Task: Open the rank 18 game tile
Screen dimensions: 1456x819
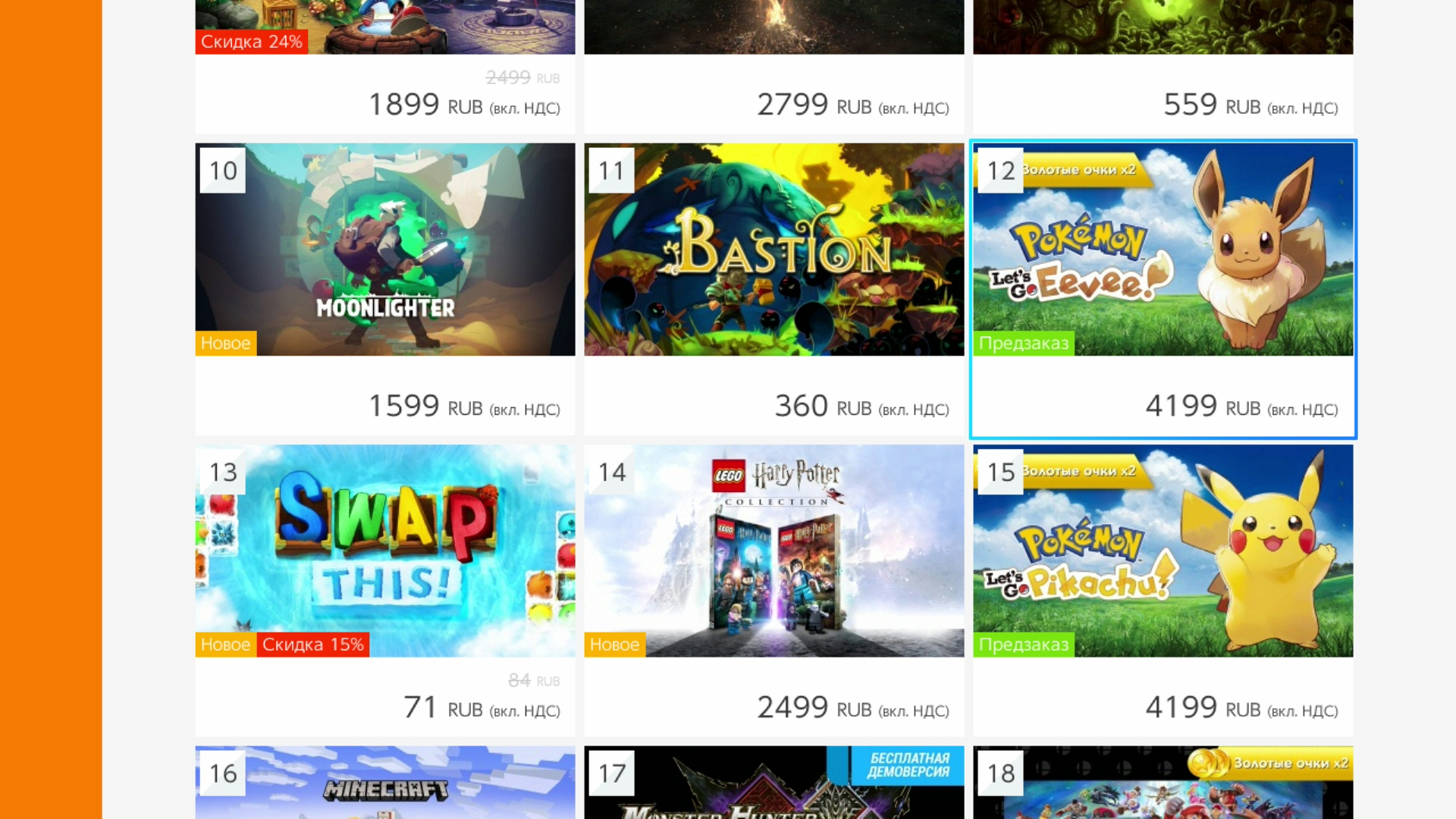Action: point(1163,783)
